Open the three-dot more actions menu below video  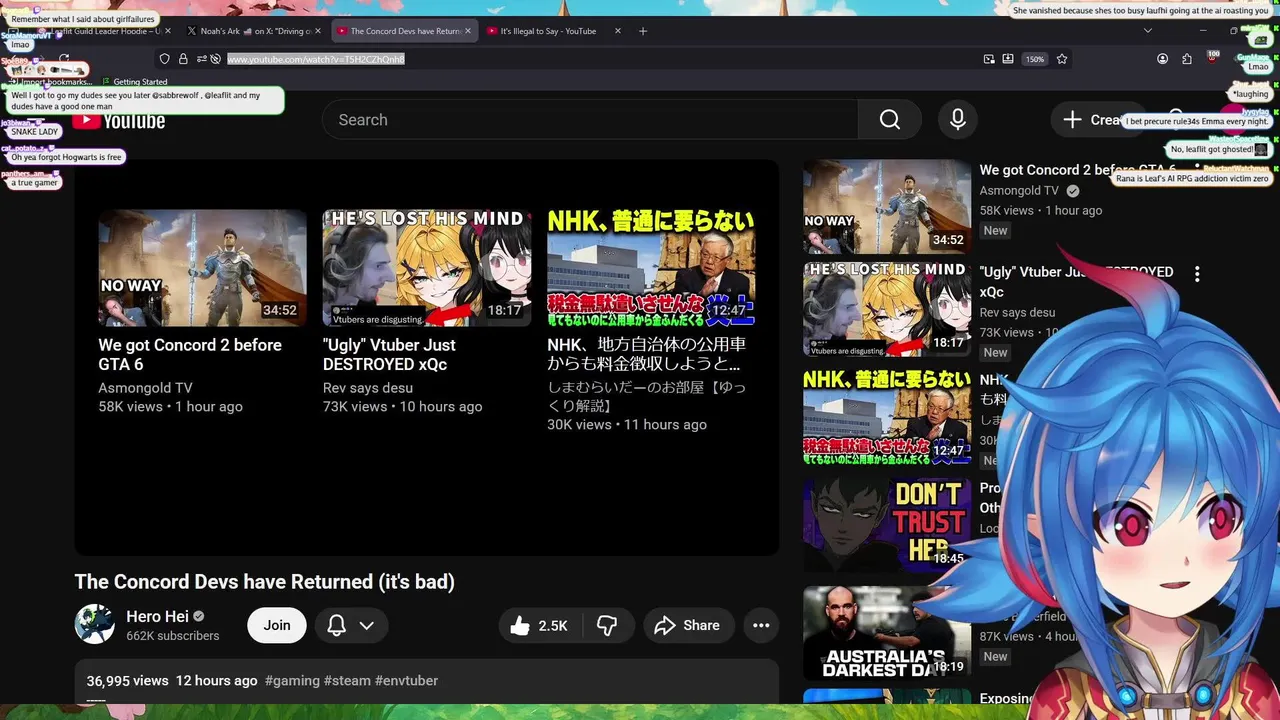coord(761,626)
